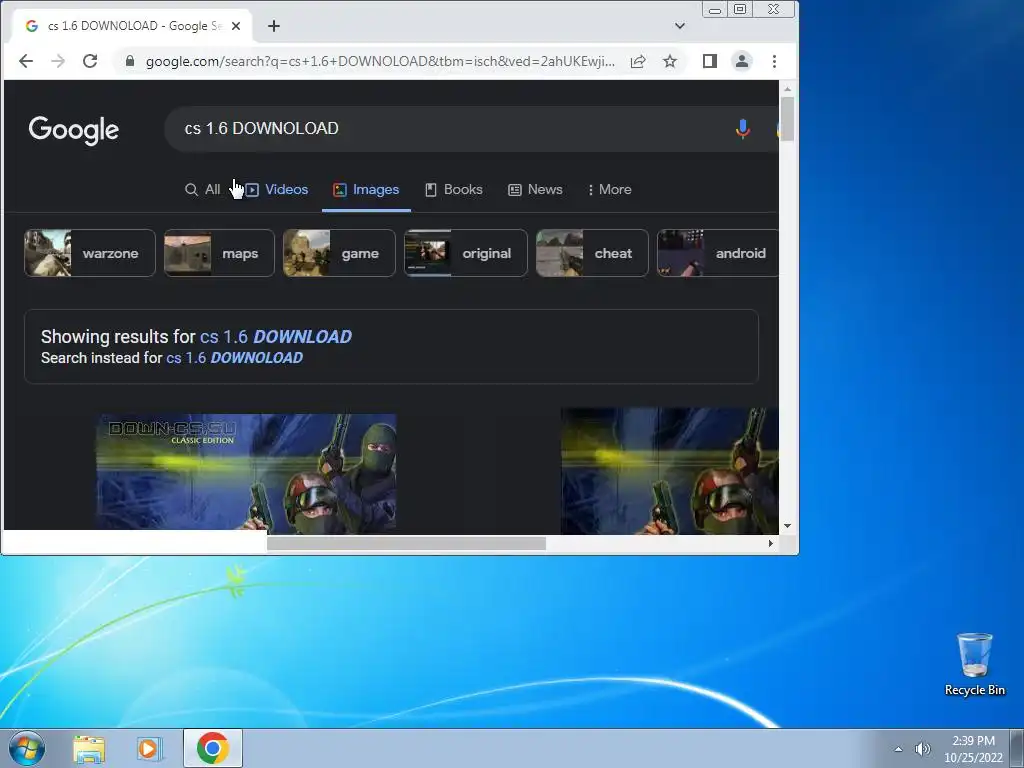Filter images by the game chip
Viewport: 1024px width, 768px height.
[340, 253]
